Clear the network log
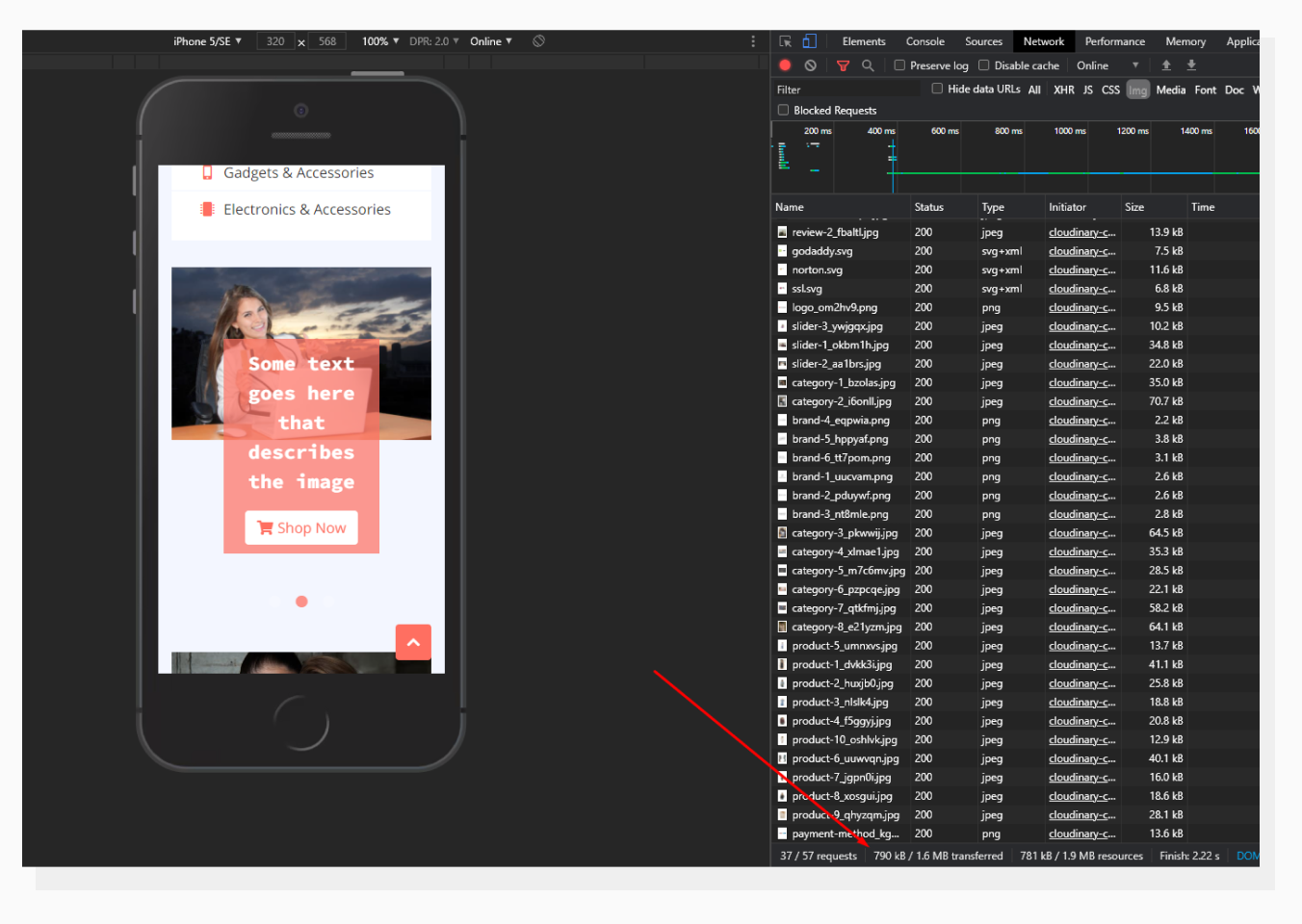Image resolution: width=1302 pixels, height=924 pixels. click(x=810, y=64)
